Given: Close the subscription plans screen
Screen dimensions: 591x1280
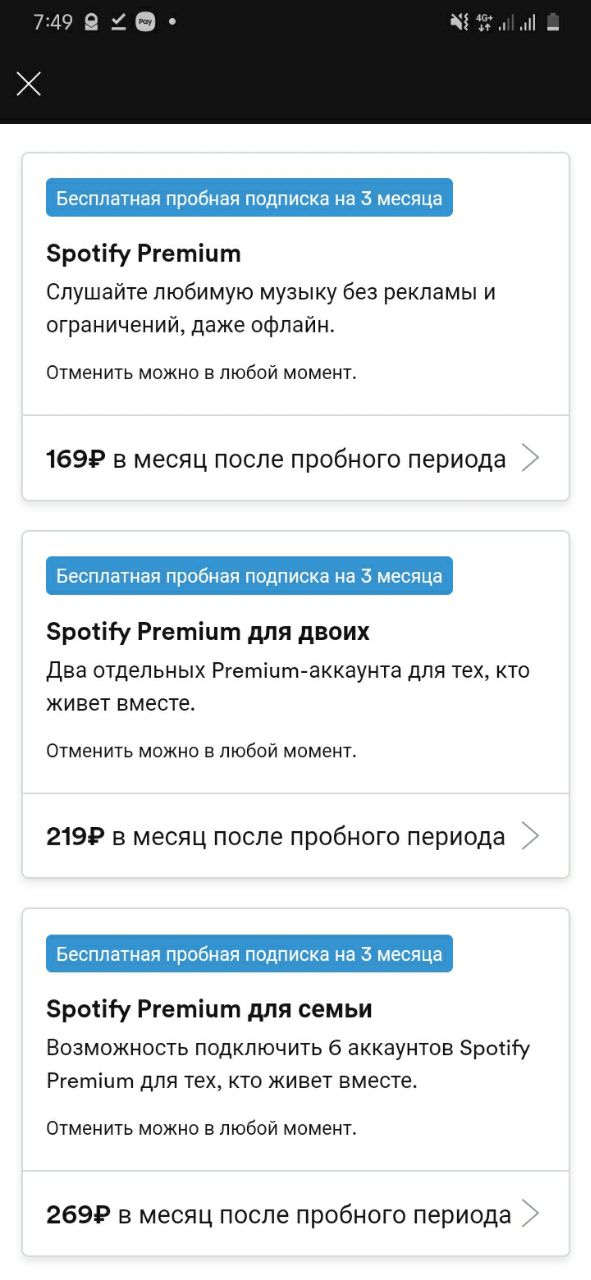Looking at the screenshot, I should [29, 84].
